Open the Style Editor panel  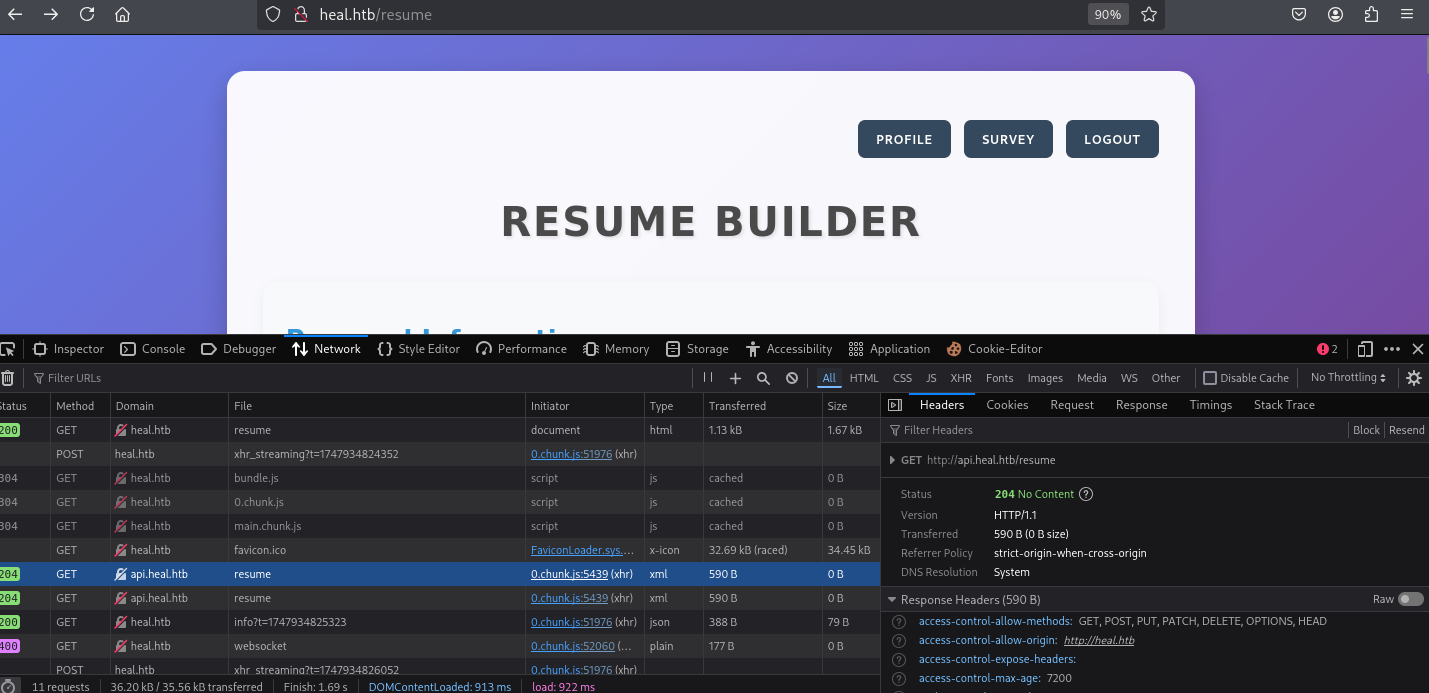(x=419, y=349)
